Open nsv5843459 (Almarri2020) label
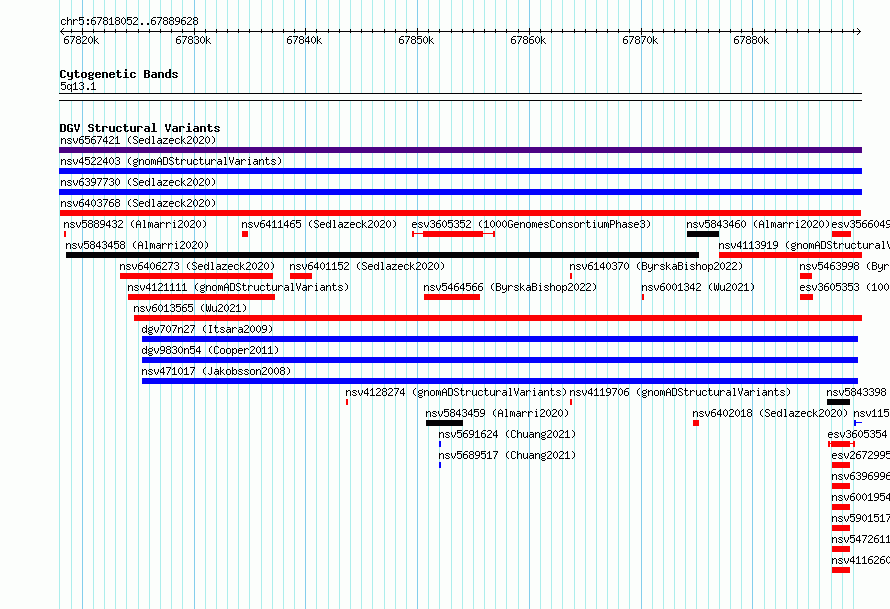890x609 pixels. [x=497, y=413]
